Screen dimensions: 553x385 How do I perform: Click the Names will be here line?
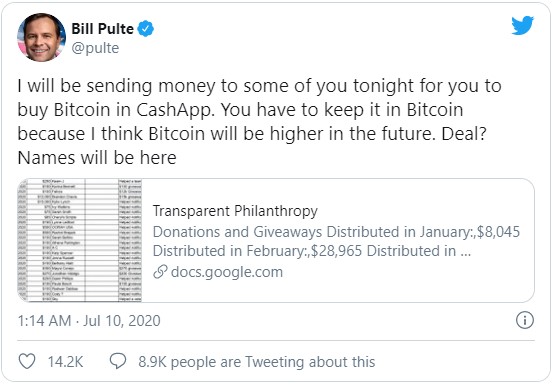(97, 158)
